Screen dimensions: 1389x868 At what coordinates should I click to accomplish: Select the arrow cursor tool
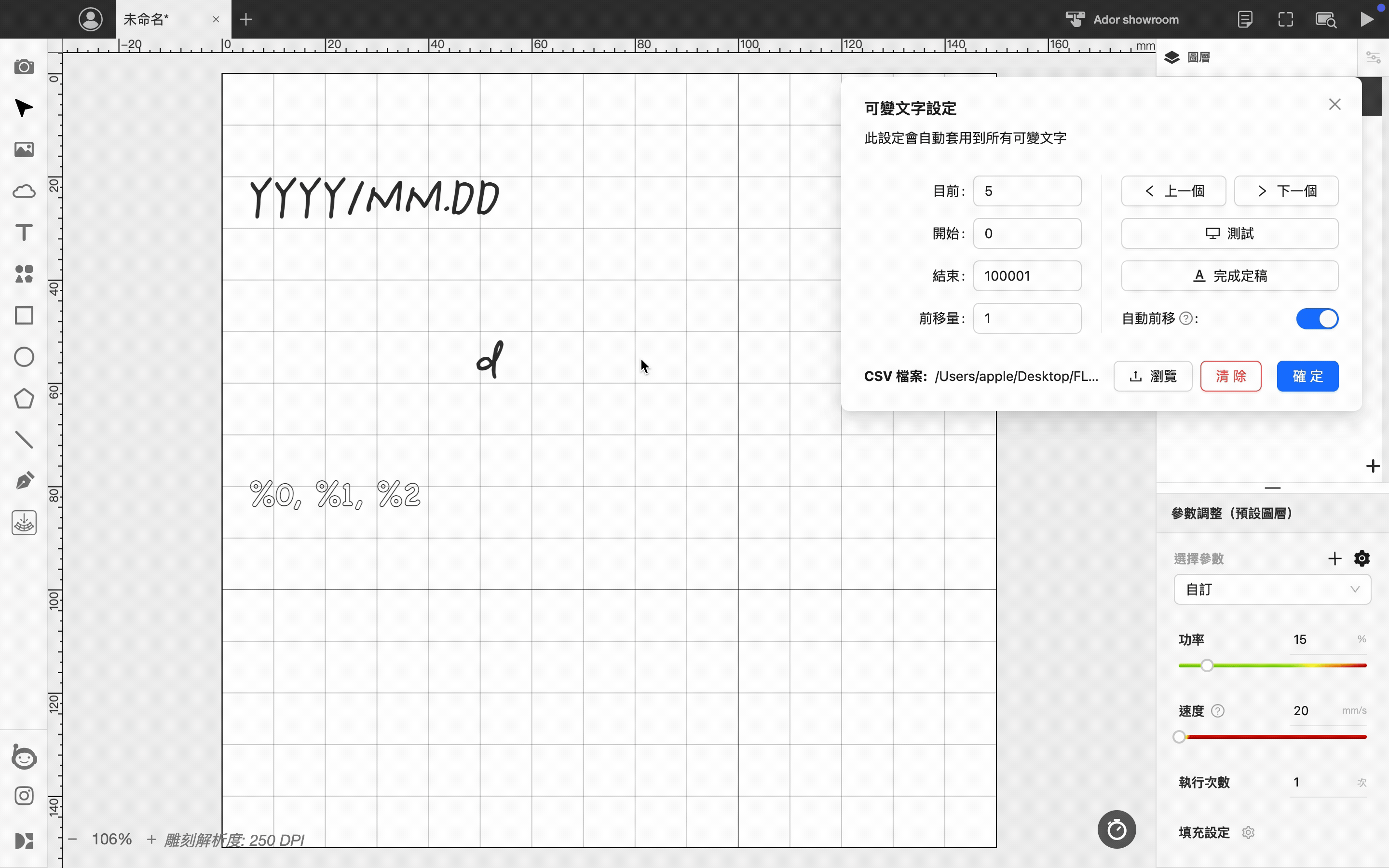24,108
